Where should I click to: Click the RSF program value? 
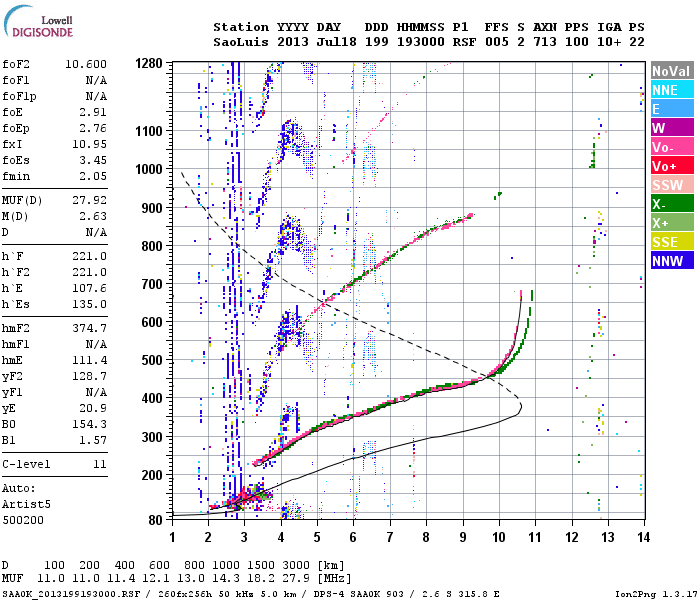pos(464,42)
